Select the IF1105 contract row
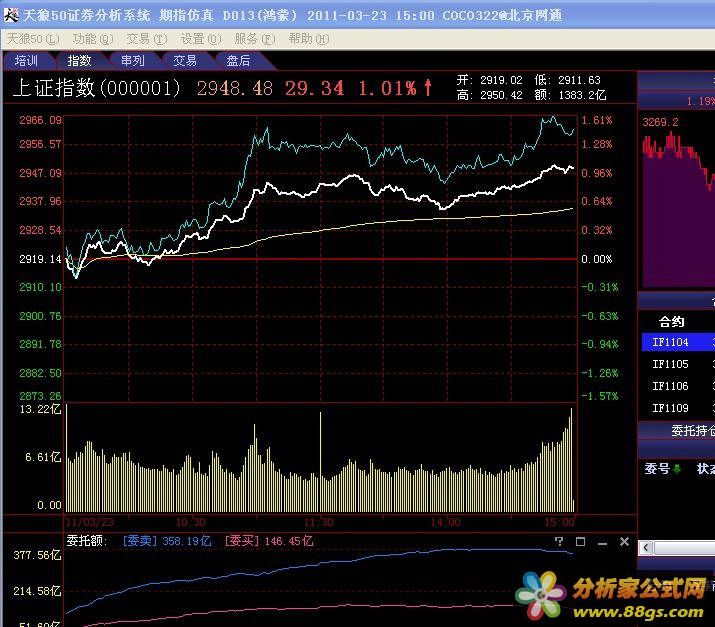715x627 pixels. [678, 364]
